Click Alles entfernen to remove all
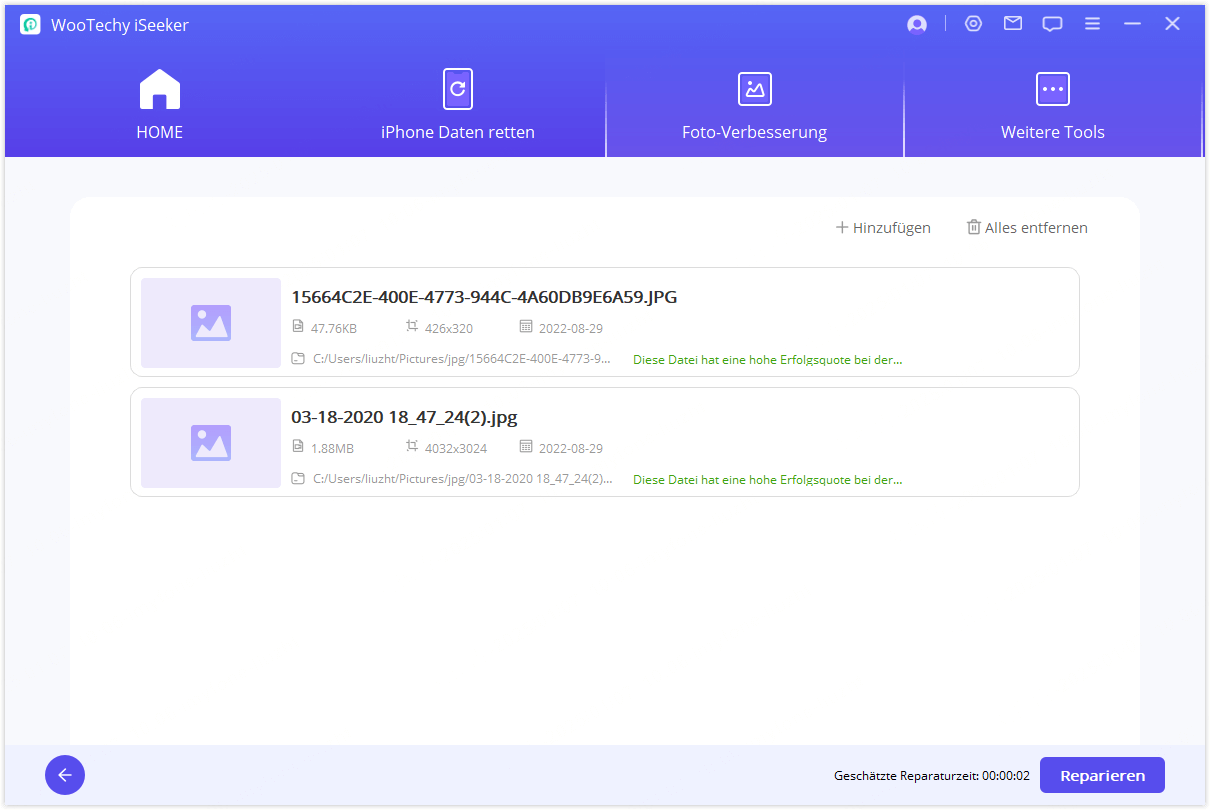This screenshot has width=1210, height=810. (x=1027, y=228)
